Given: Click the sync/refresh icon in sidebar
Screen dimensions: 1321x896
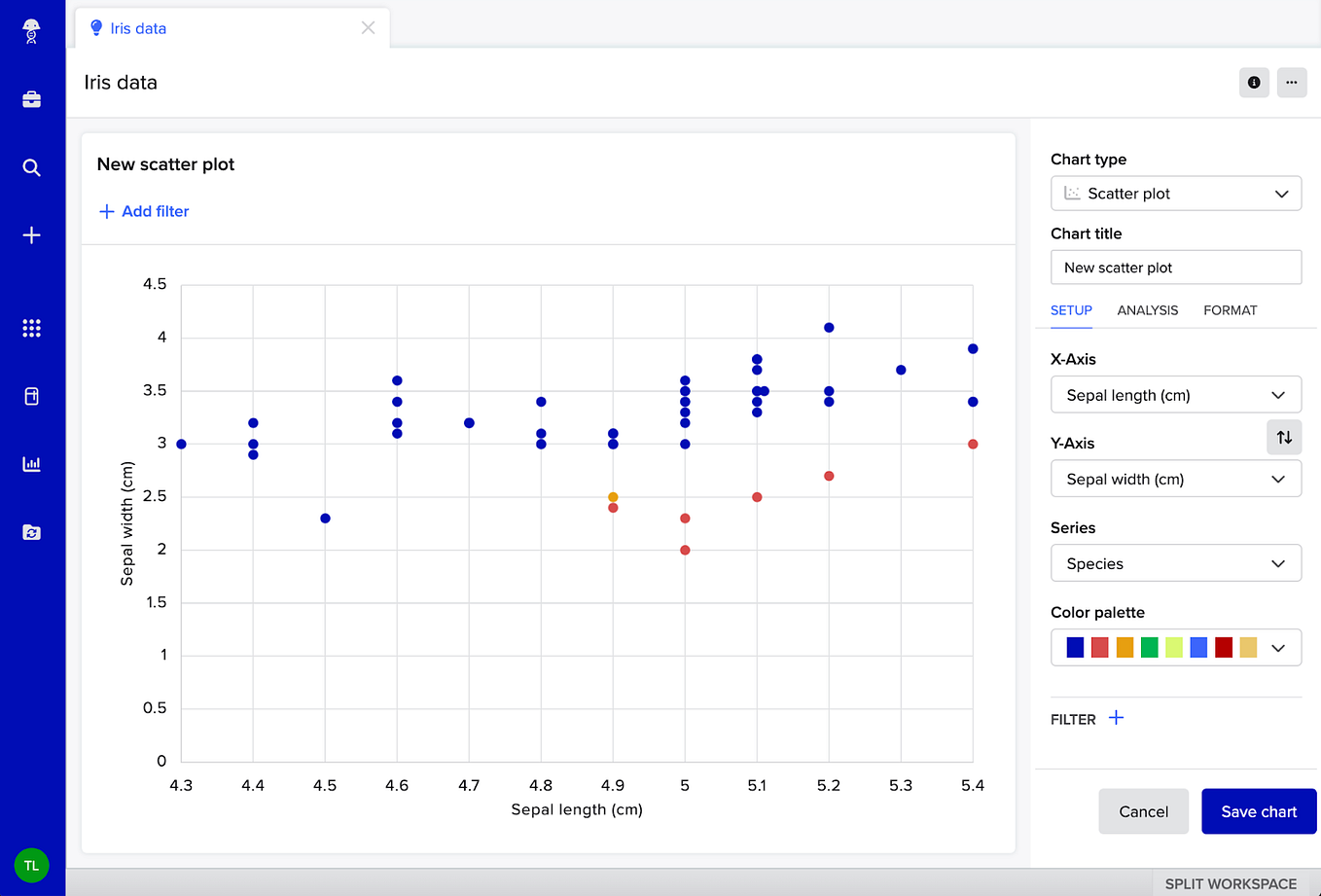Looking at the screenshot, I should click(31, 532).
